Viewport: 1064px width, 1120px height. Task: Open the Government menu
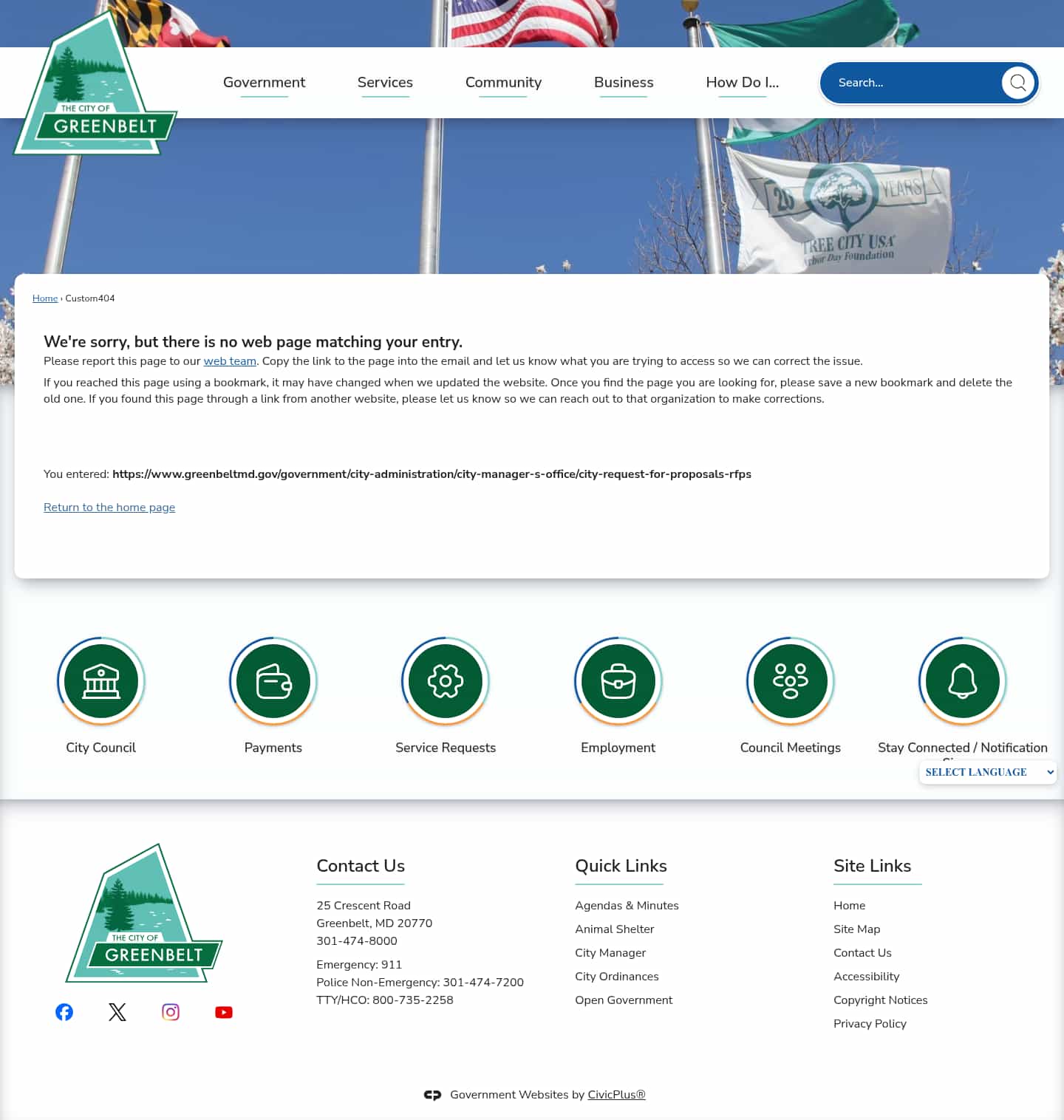tap(264, 83)
